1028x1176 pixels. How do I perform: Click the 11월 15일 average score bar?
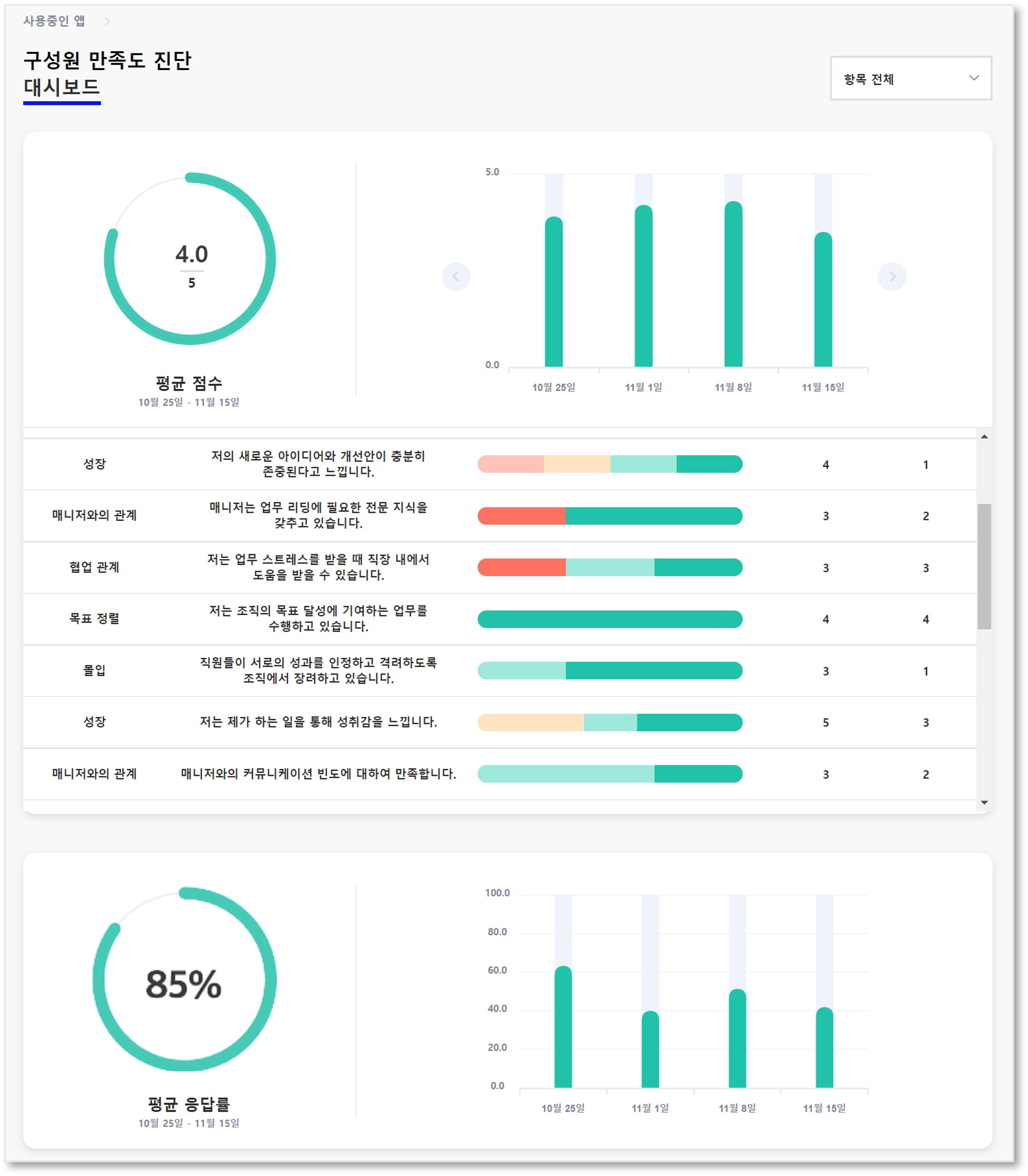point(822,300)
